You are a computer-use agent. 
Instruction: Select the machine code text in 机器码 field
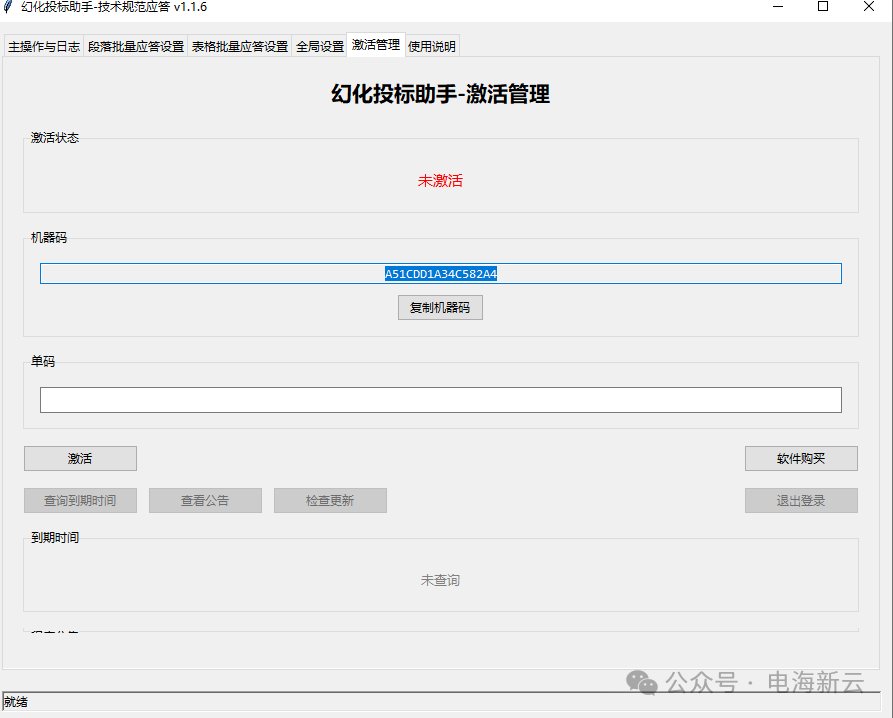pyautogui.click(x=440, y=272)
